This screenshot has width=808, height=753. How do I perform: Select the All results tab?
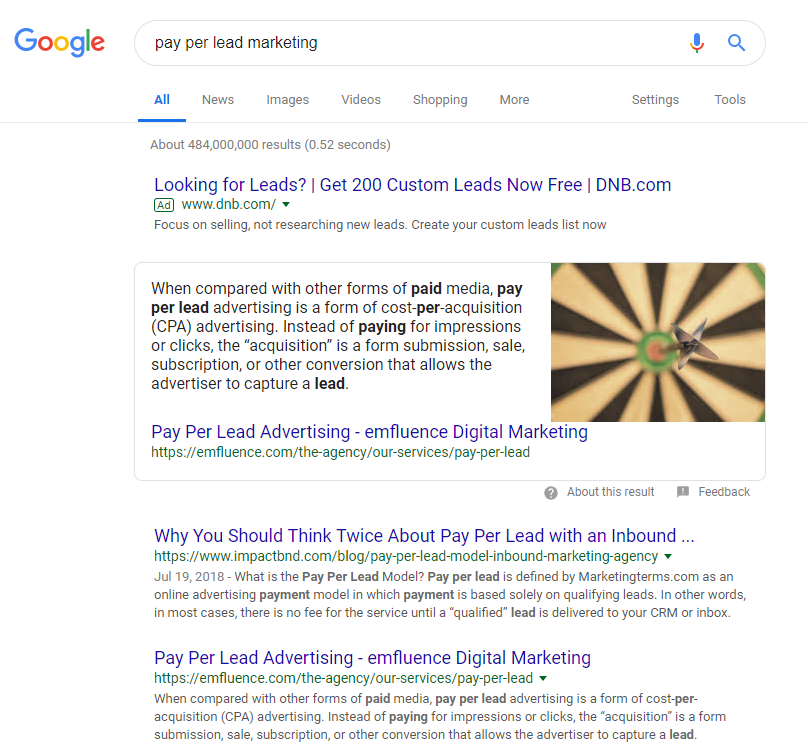(162, 100)
